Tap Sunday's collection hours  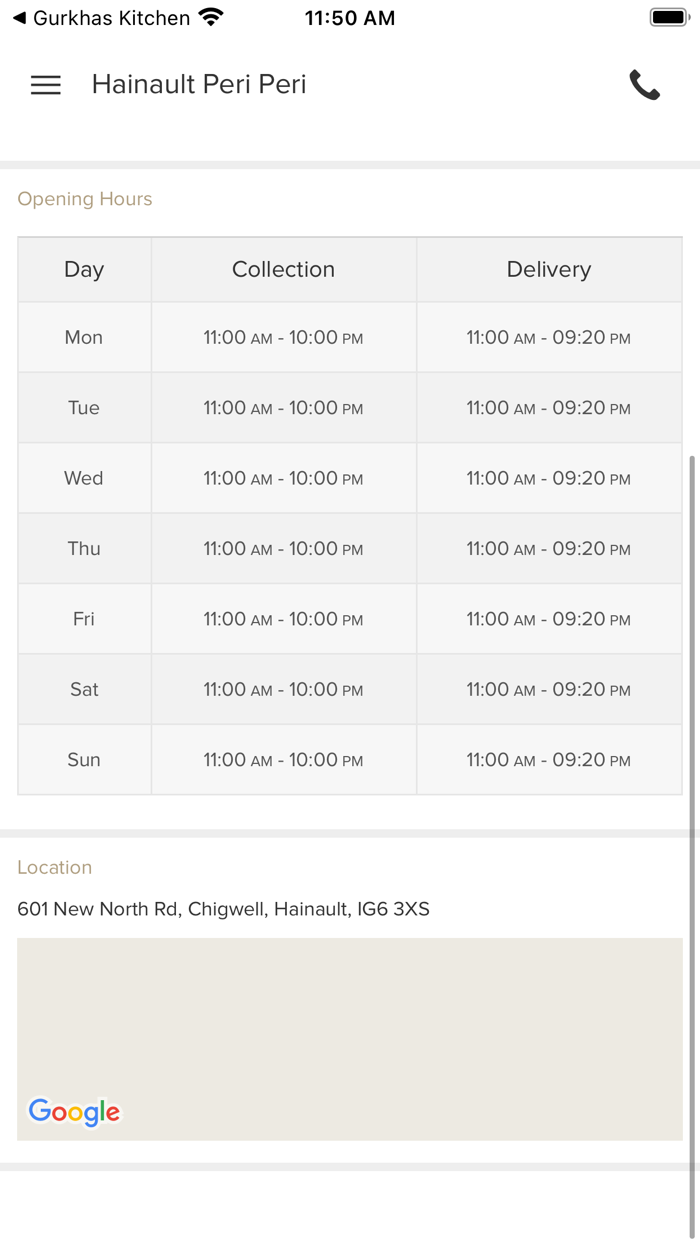[x=283, y=760]
